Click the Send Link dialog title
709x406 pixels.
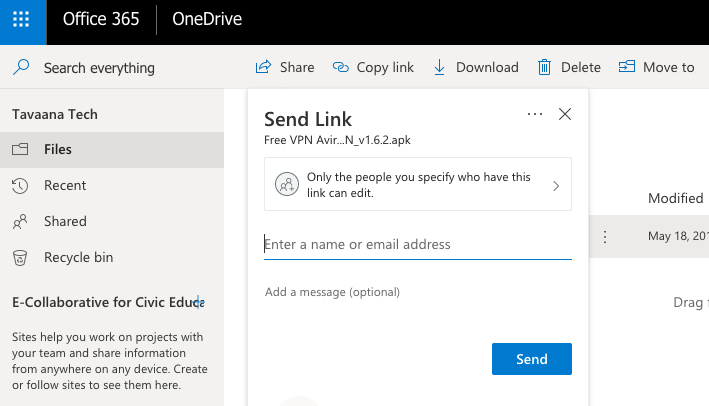tap(307, 119)
